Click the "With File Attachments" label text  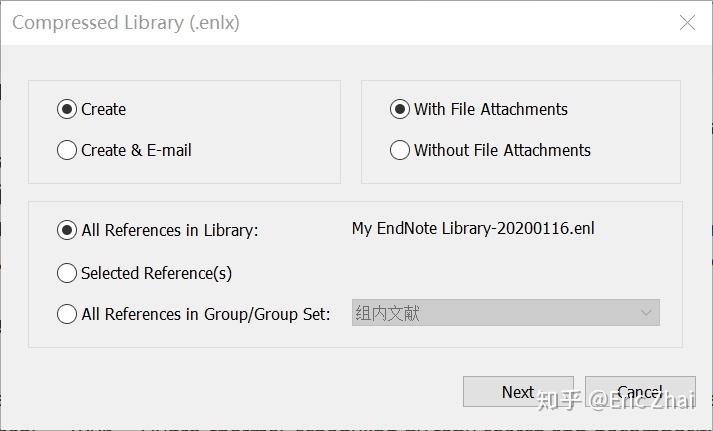click(490, 109)
